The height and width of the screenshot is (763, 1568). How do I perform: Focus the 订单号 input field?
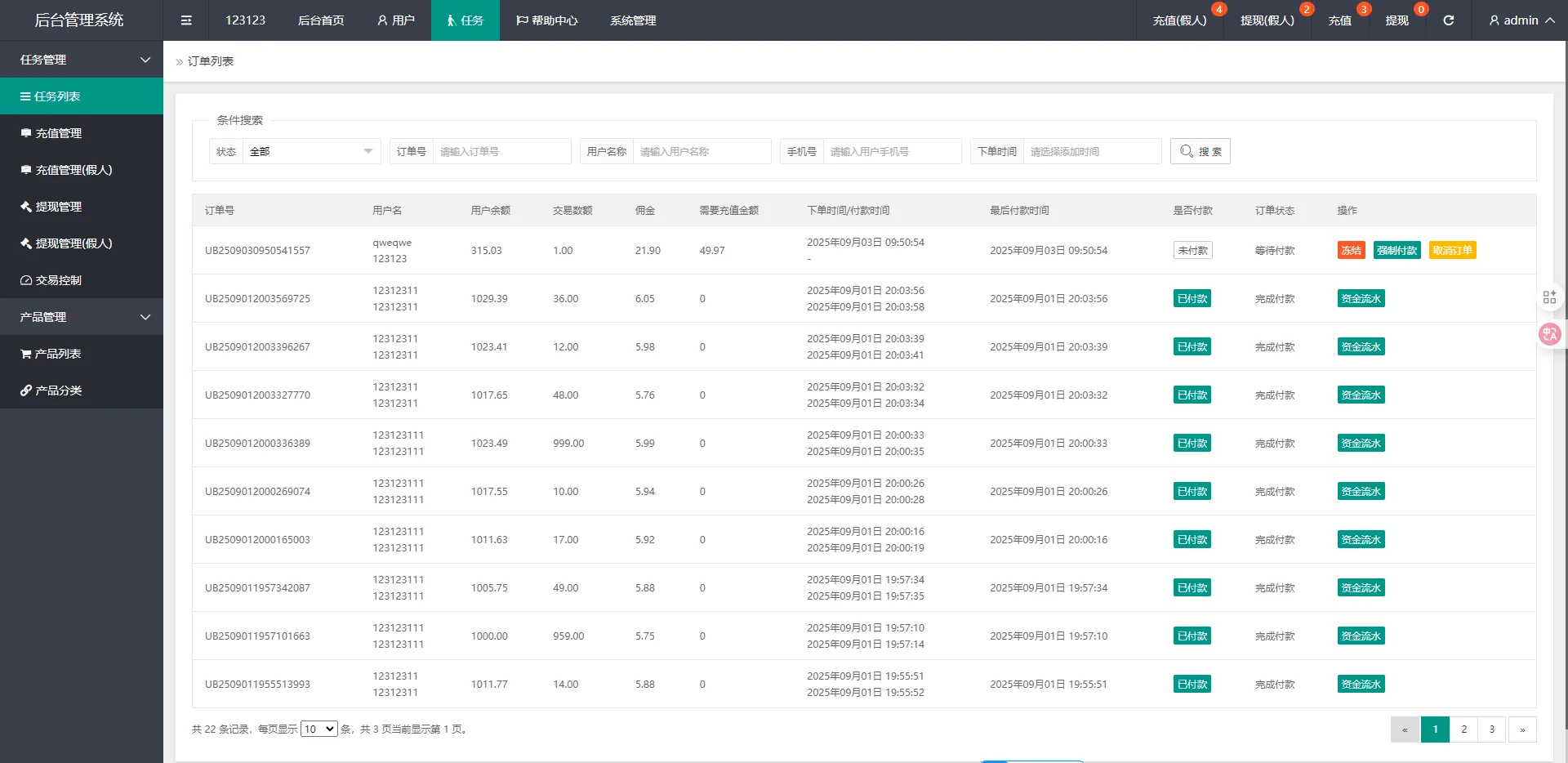501,152
